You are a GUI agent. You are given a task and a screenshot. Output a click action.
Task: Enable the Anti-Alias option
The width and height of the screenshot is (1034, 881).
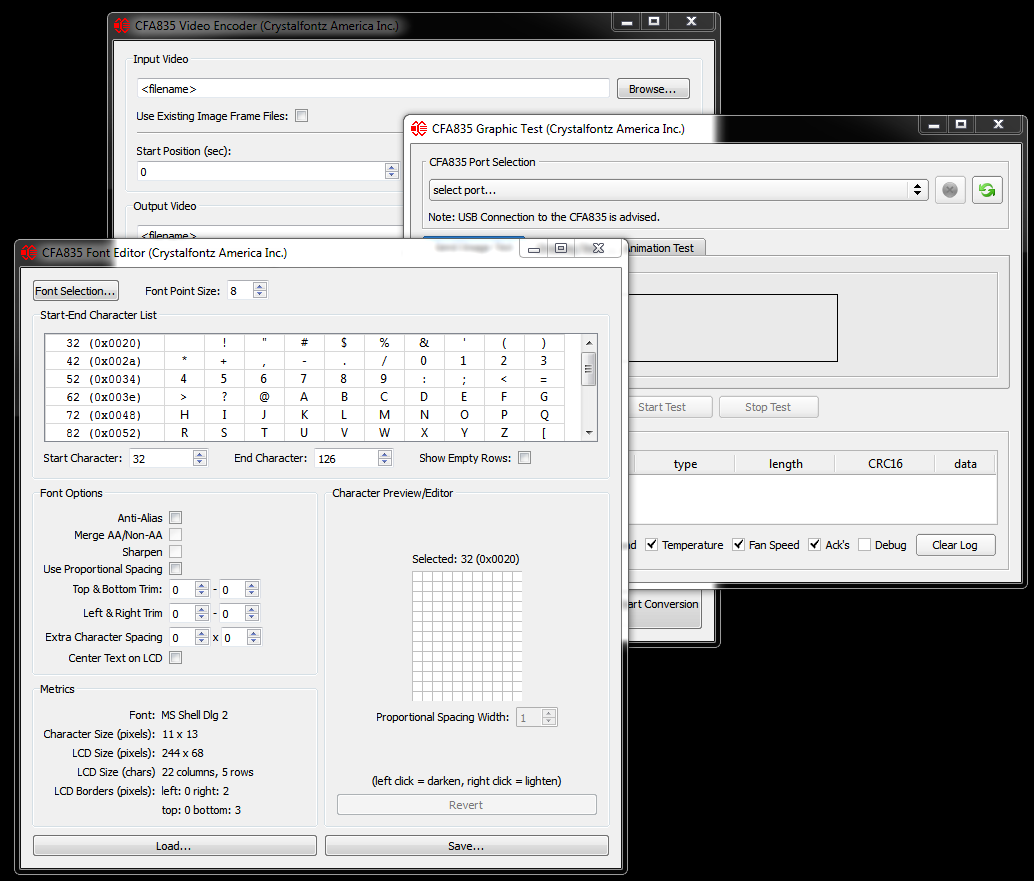[175, 518]
